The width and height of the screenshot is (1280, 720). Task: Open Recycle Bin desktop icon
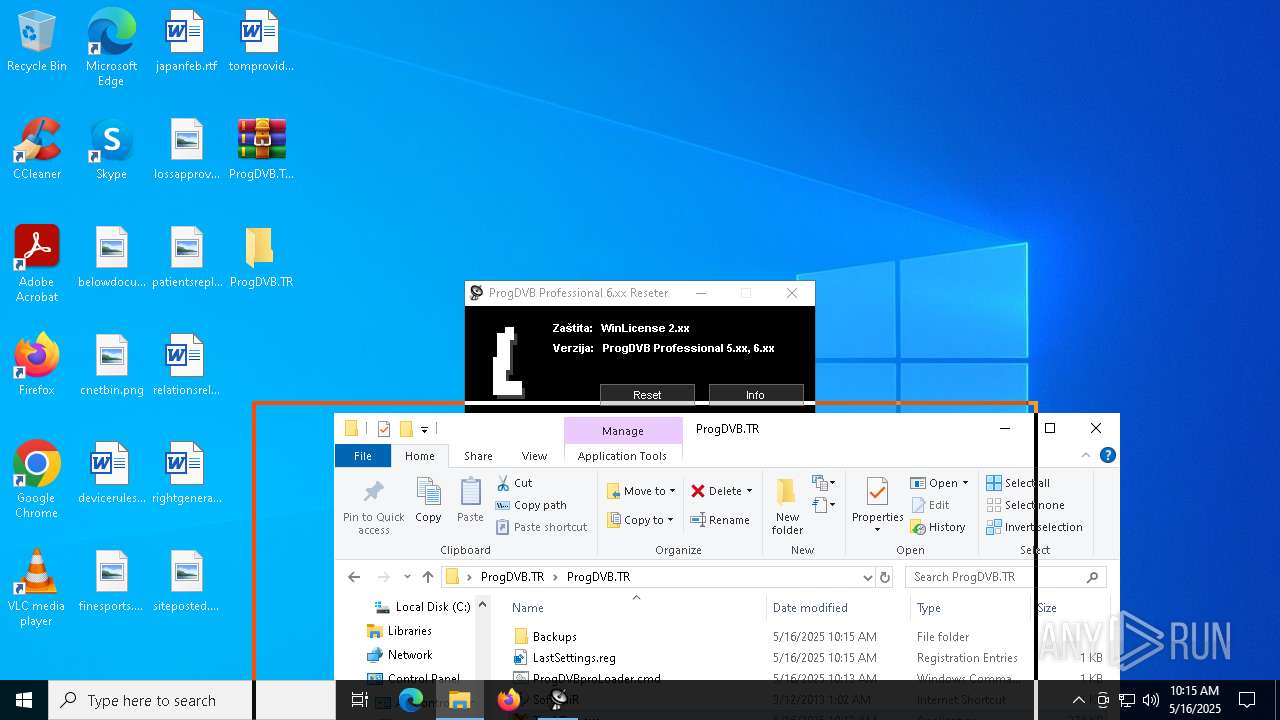(37, 42)
